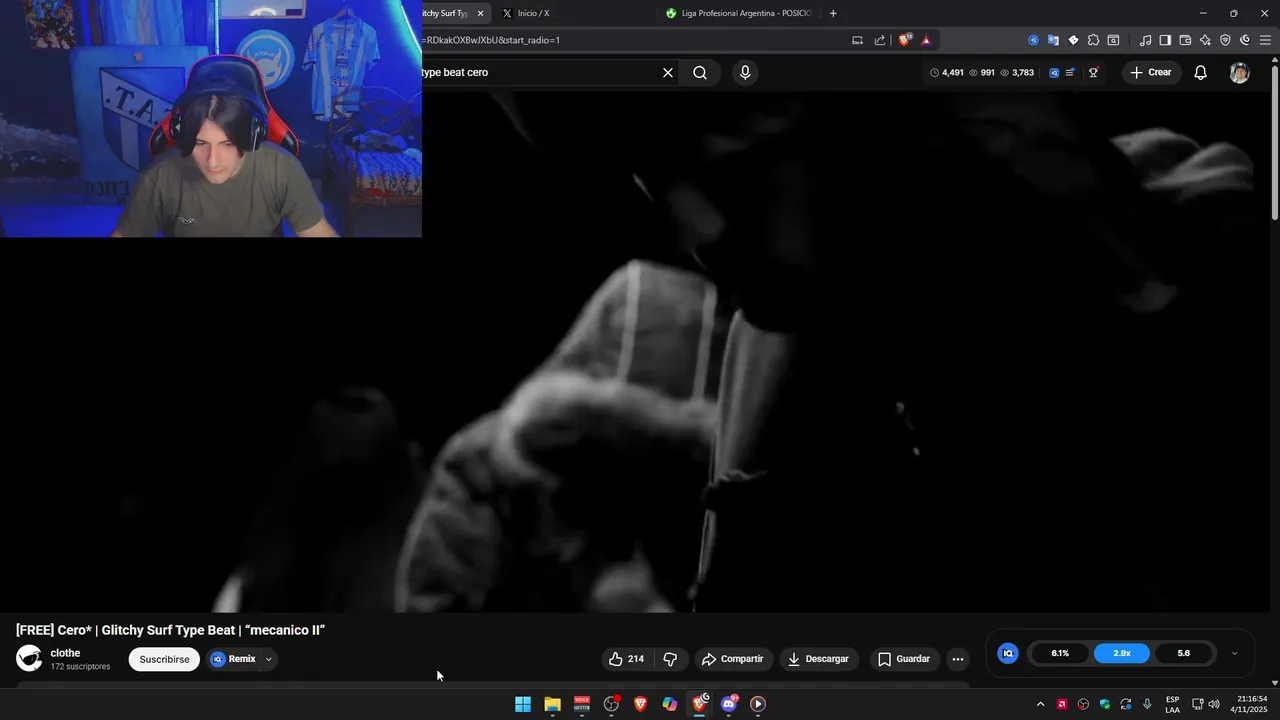Image resolution: width=1280 pixels, height=720 pixels.
Task: Open a new browser tab
Action: [833, 13]
